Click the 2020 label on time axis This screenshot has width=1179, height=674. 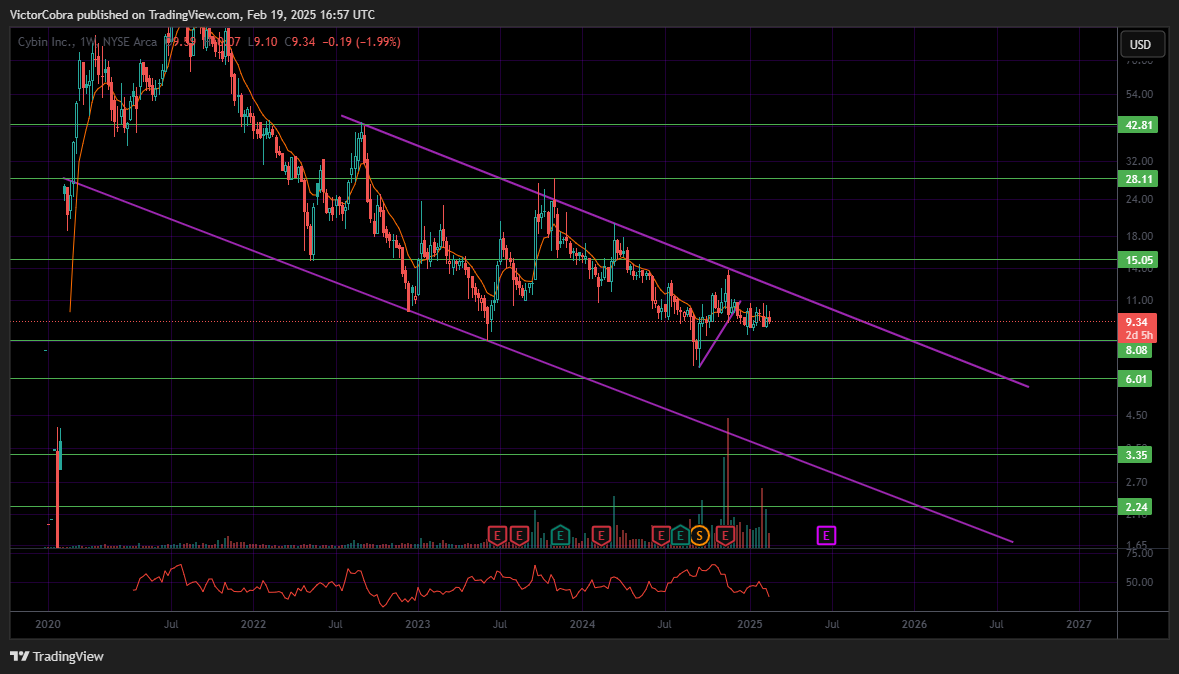48,624
